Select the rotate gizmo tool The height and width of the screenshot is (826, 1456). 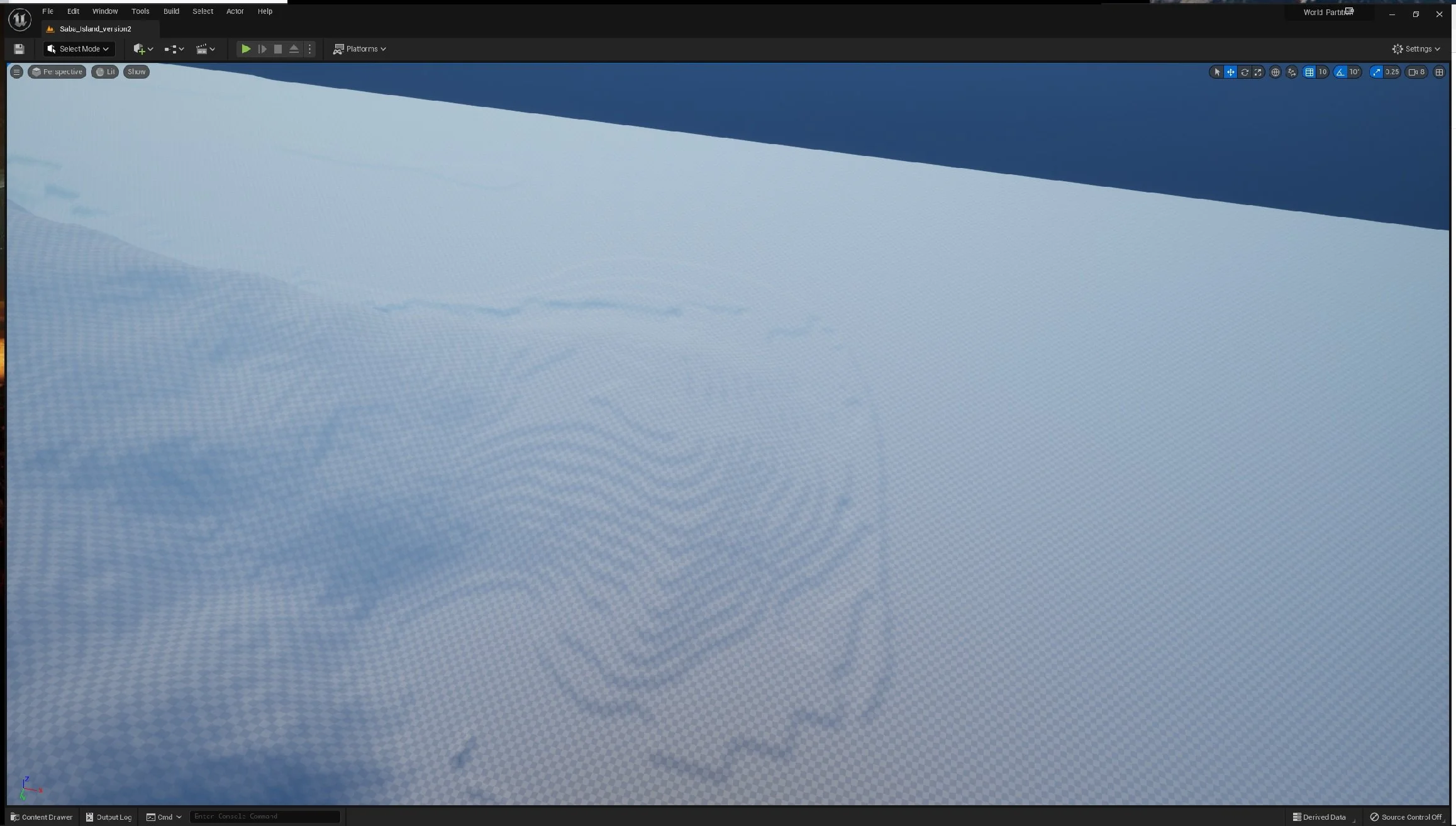click(1244, 72)
